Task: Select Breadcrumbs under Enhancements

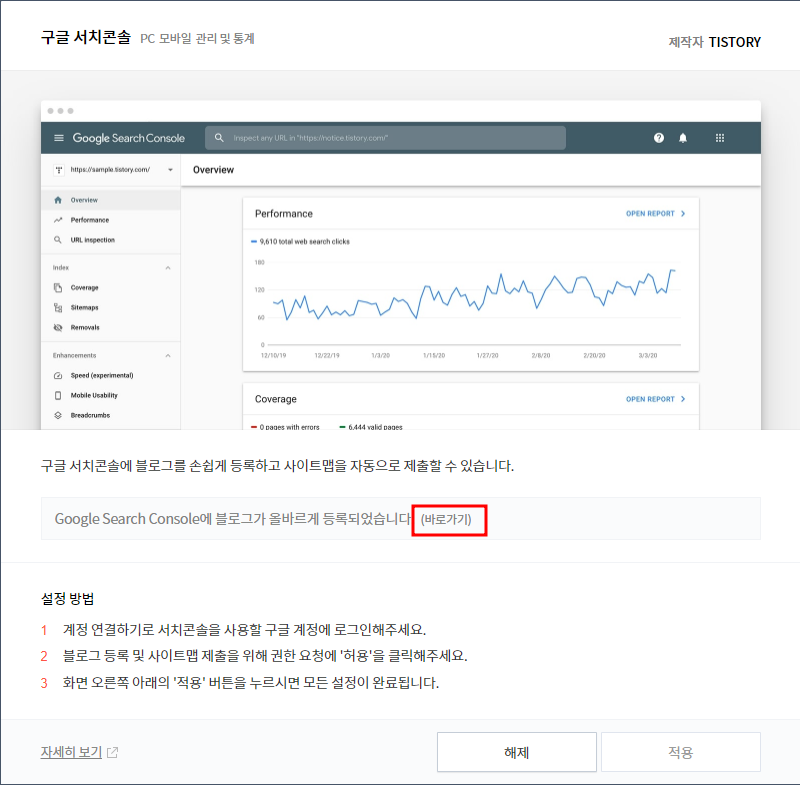Action: pyautogui.click(x=90, y=415)
